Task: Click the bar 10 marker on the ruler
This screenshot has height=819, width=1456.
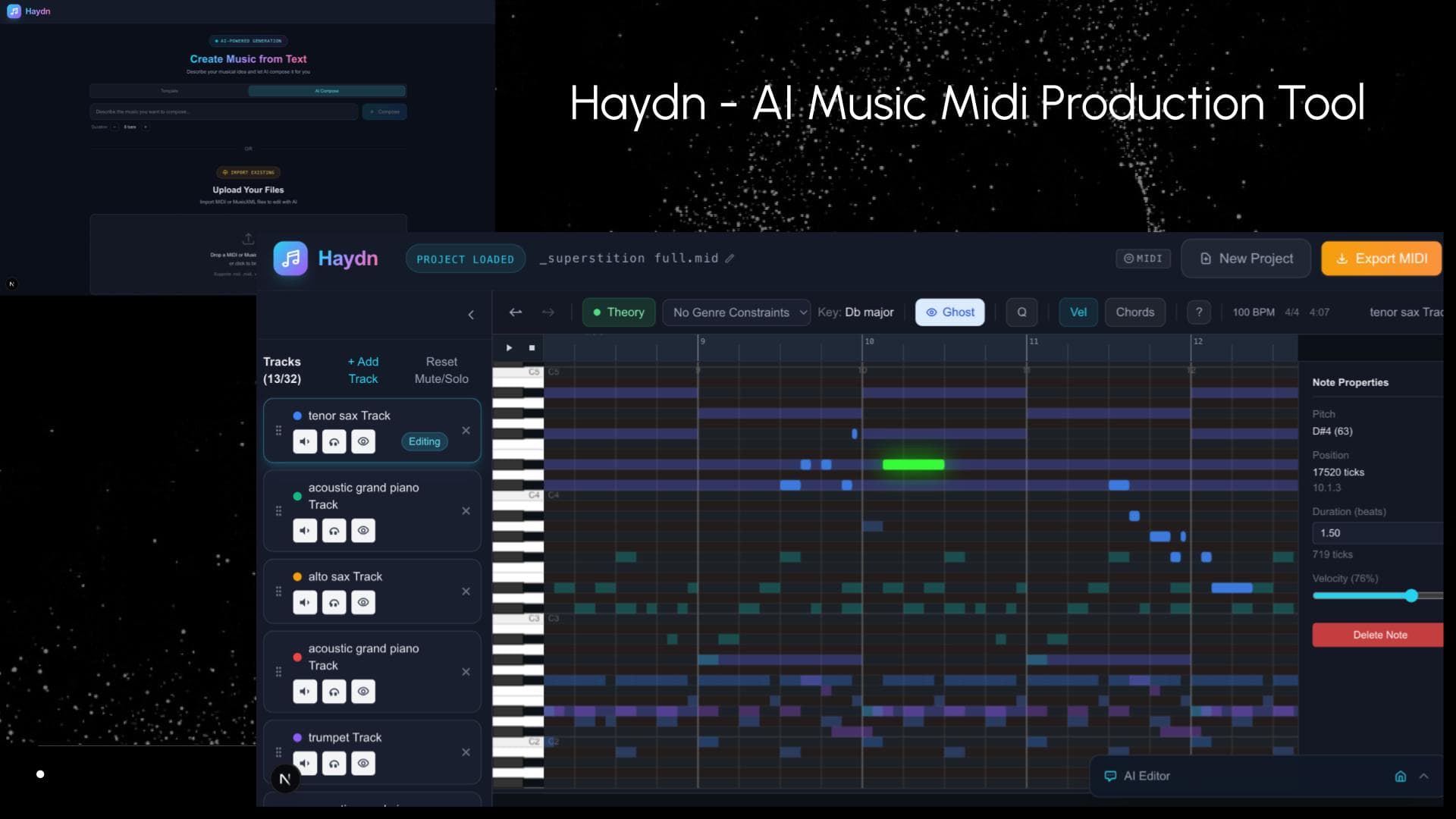Action: coord(869,341)
